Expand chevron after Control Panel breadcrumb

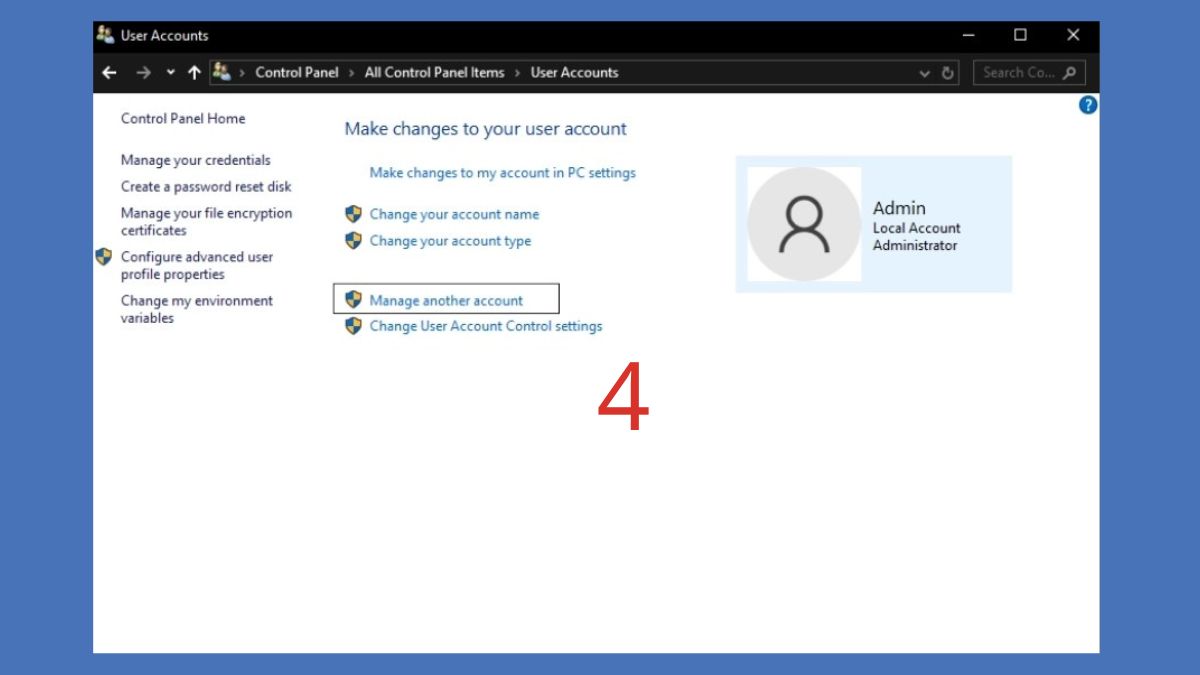click(x=351, y=73)
